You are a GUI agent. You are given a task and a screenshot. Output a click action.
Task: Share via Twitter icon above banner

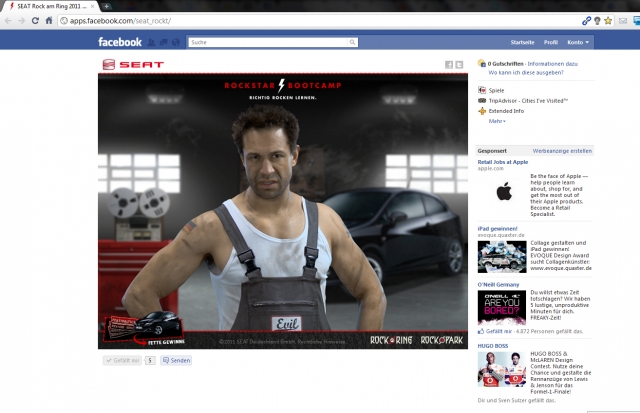[459, 64]
